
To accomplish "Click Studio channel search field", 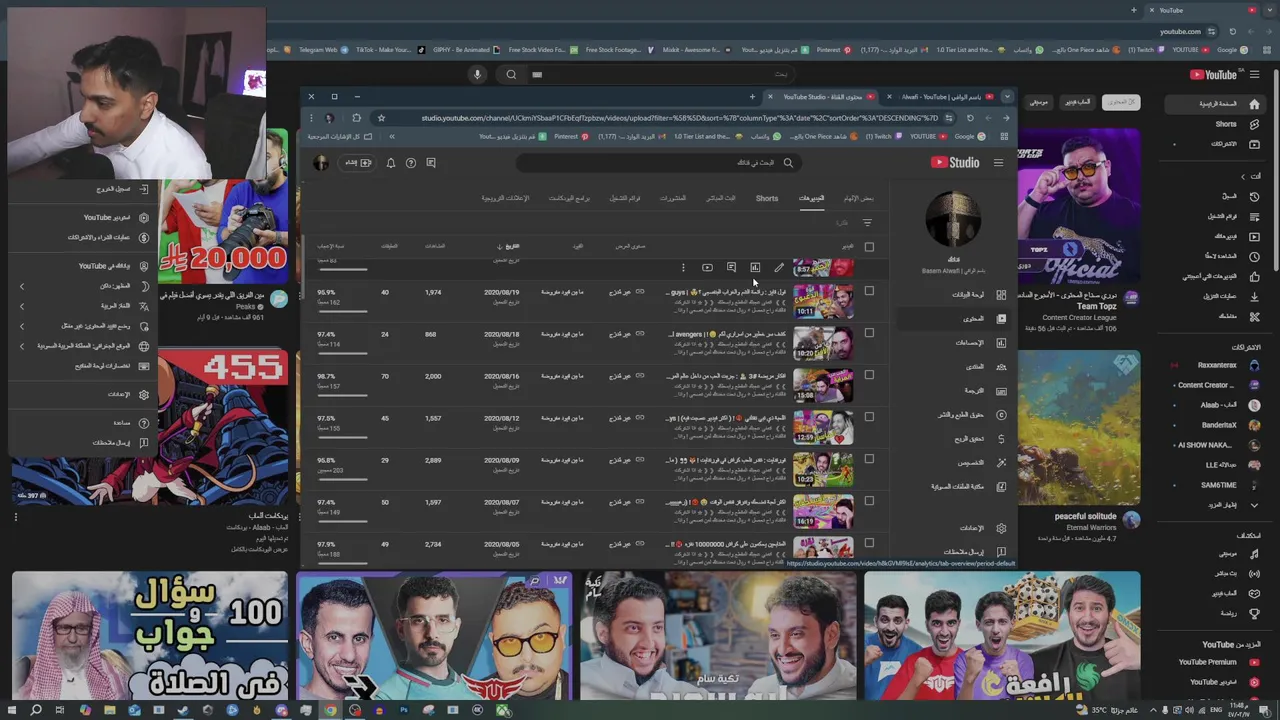I will pyautogui.click(x=660, y=163).
